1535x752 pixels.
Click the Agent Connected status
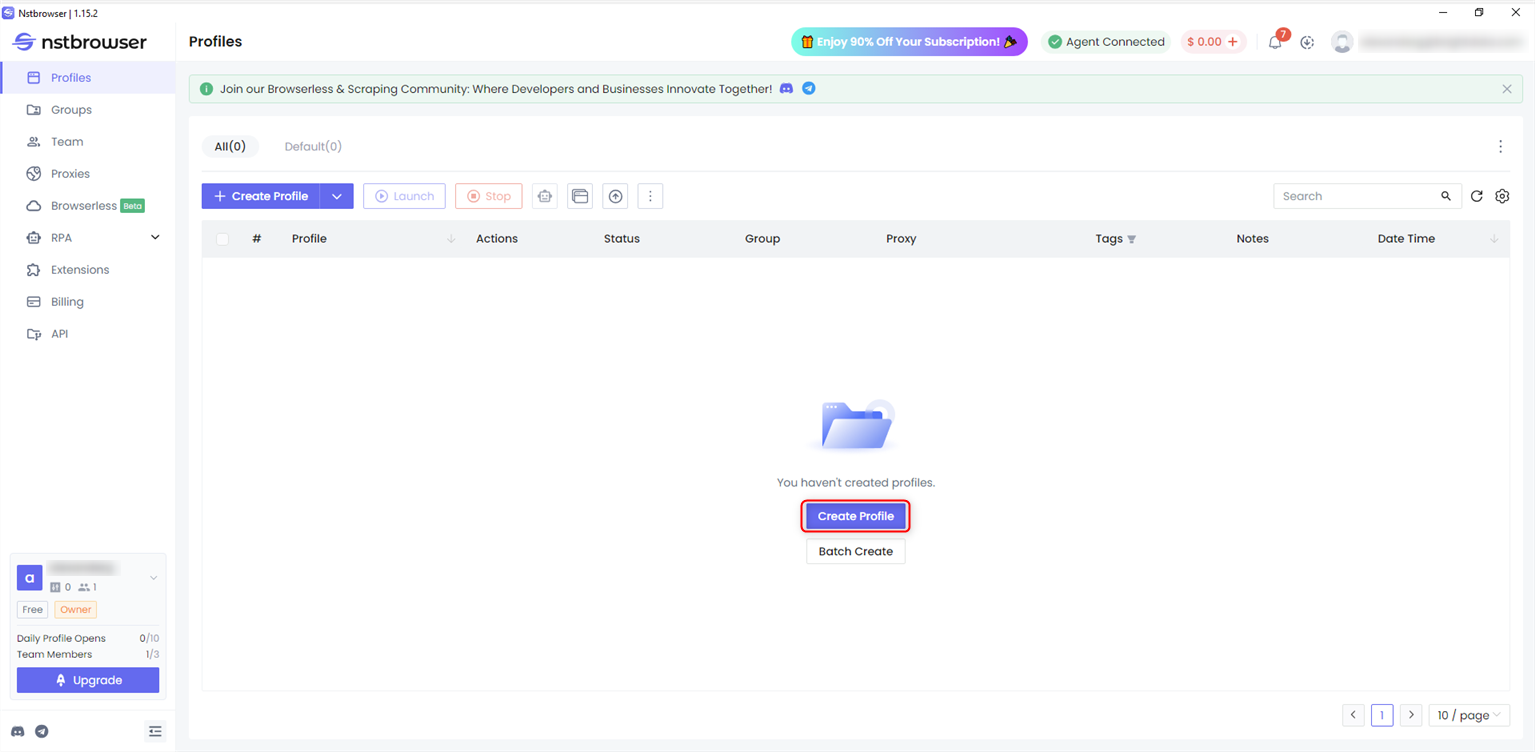coord(1105,42)
